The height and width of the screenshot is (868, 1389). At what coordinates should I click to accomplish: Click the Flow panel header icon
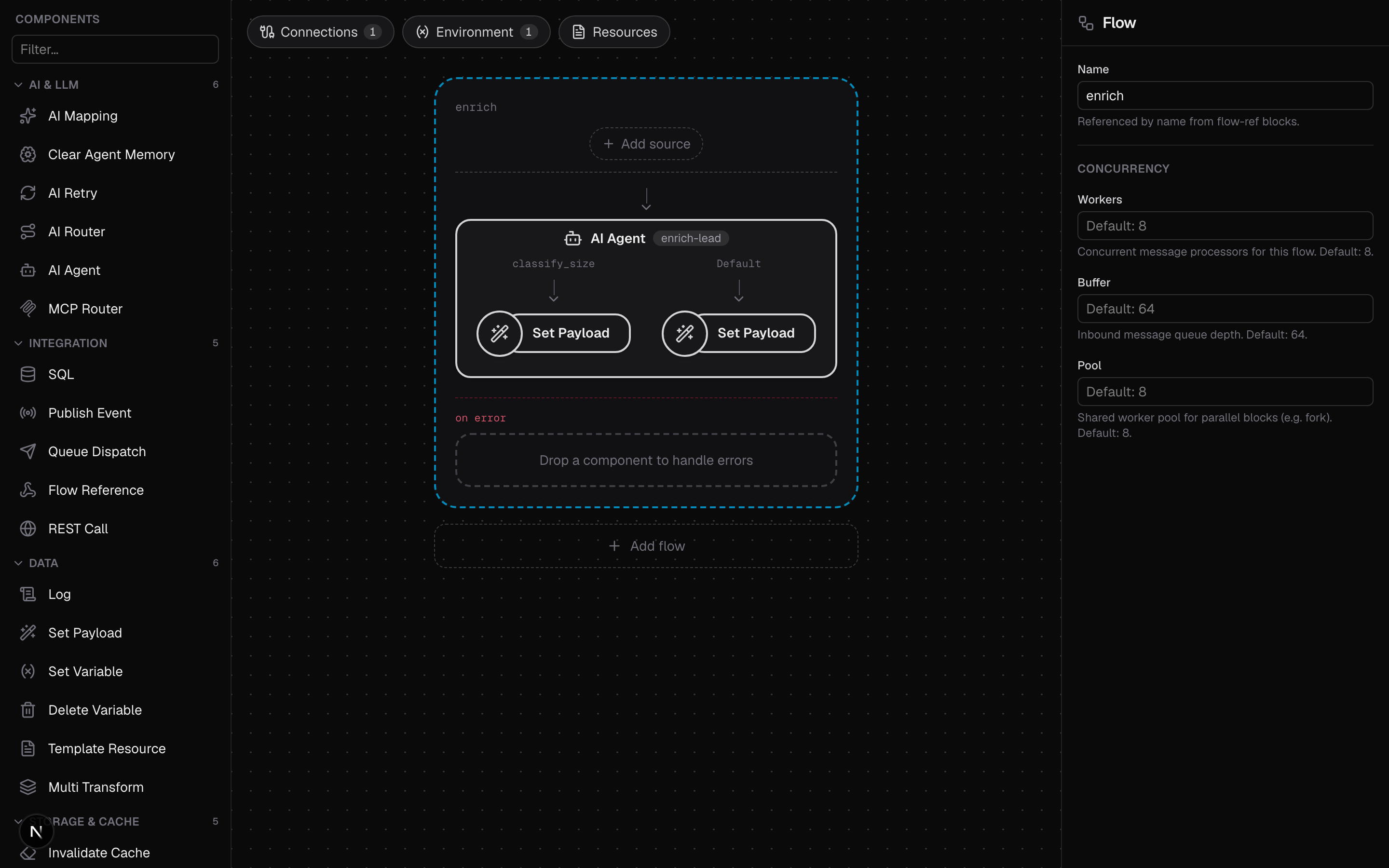[1085, 23]
